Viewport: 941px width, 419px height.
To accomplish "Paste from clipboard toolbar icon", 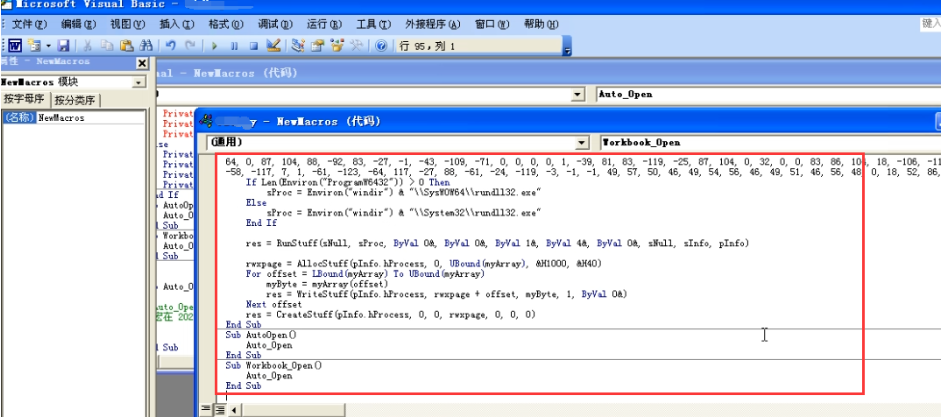I will [126, 46].
